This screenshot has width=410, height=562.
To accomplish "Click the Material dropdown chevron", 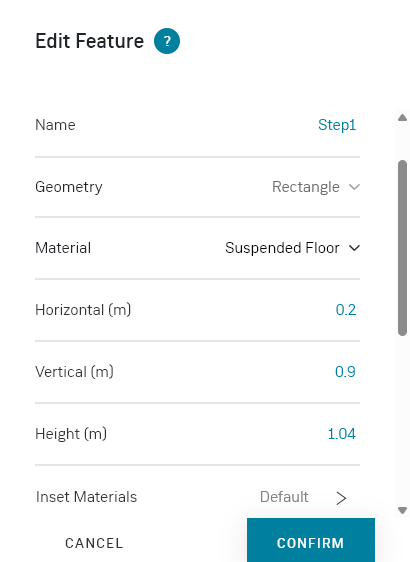I will tap(354, 248).
